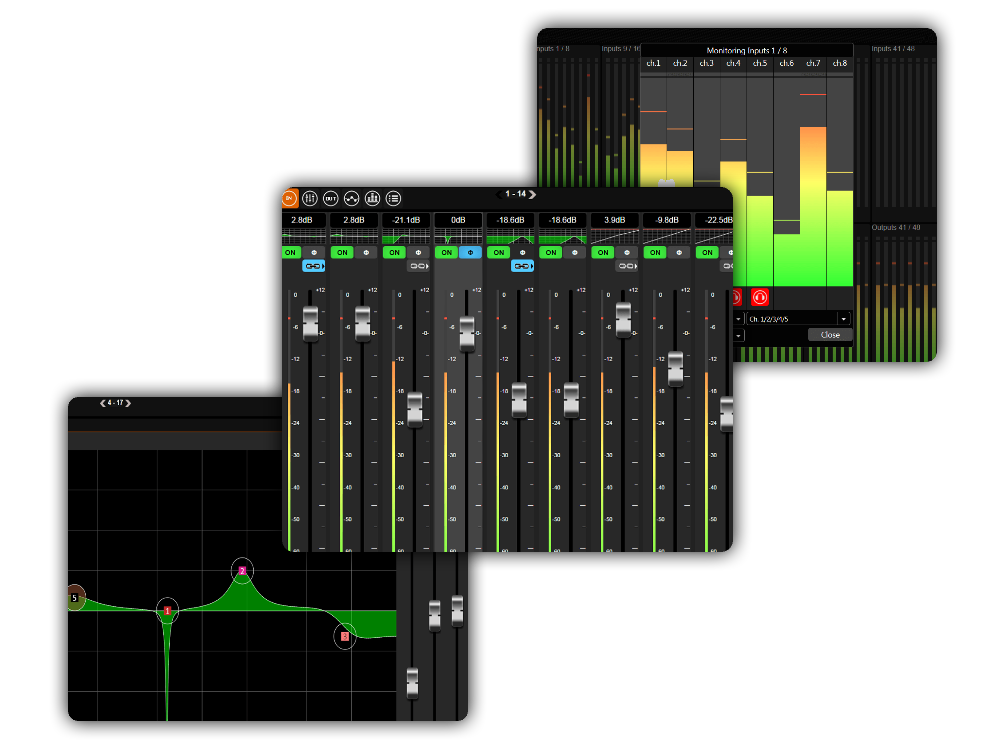Select the OUT icon in mixer toolbar
This screenshot has width=1000, height=750.
point(330,198)
